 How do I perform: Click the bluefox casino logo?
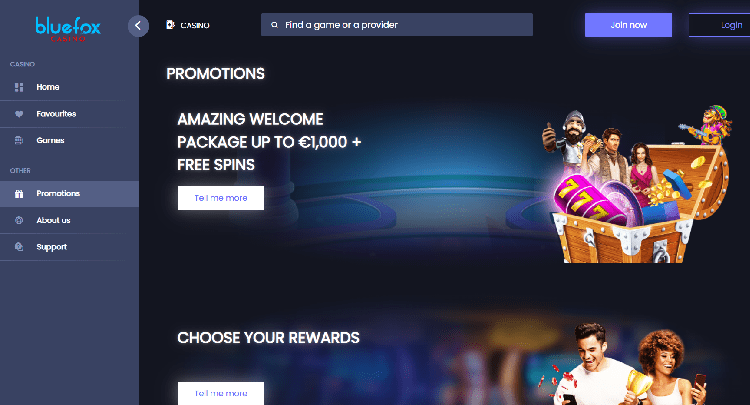coord(68,29)
